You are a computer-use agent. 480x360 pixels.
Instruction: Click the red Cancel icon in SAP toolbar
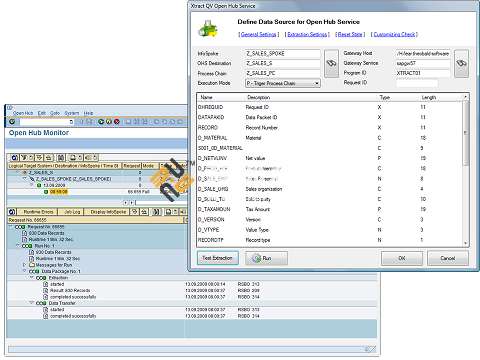(117, 122)
